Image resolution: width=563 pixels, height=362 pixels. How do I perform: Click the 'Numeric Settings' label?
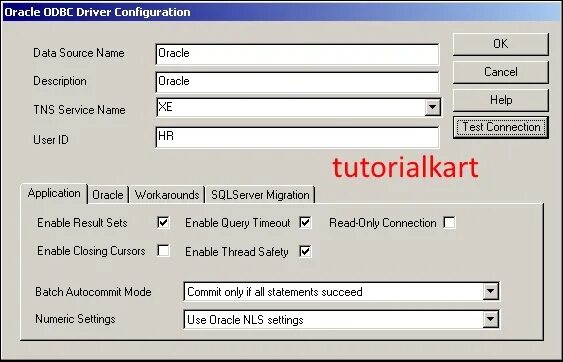(75, 319)
